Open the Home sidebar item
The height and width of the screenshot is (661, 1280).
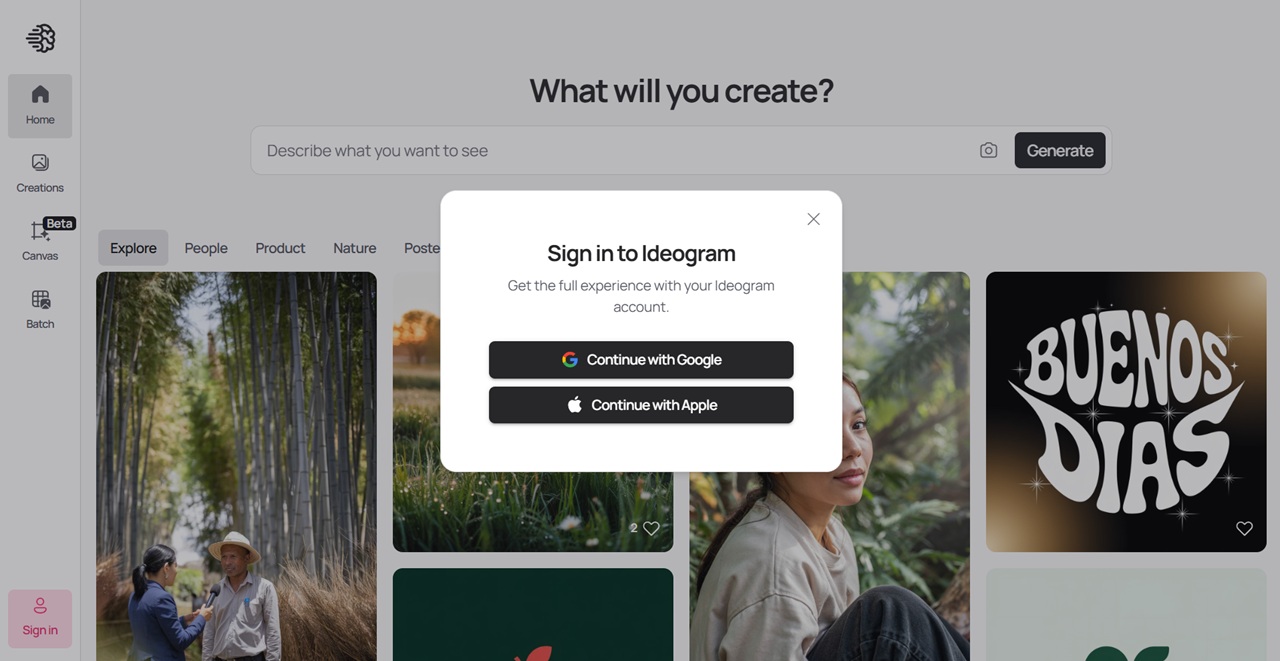pyautogui.click(x=40, y=106)
